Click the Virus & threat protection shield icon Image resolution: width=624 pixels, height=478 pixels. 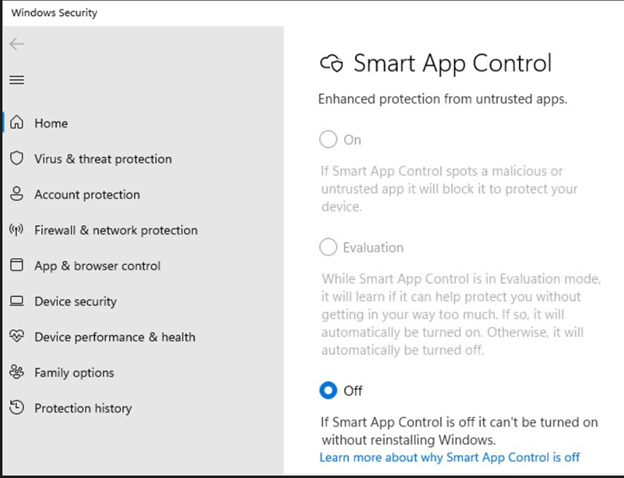pos(16,159)
